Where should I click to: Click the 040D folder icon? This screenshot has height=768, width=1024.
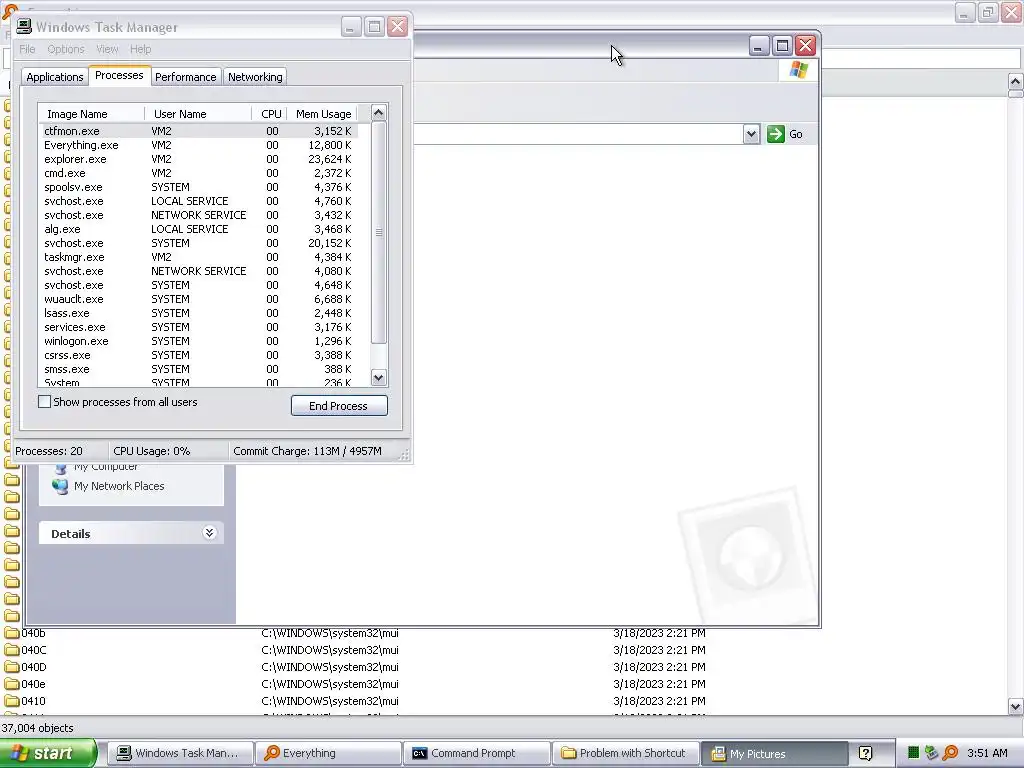coord(12,667)
